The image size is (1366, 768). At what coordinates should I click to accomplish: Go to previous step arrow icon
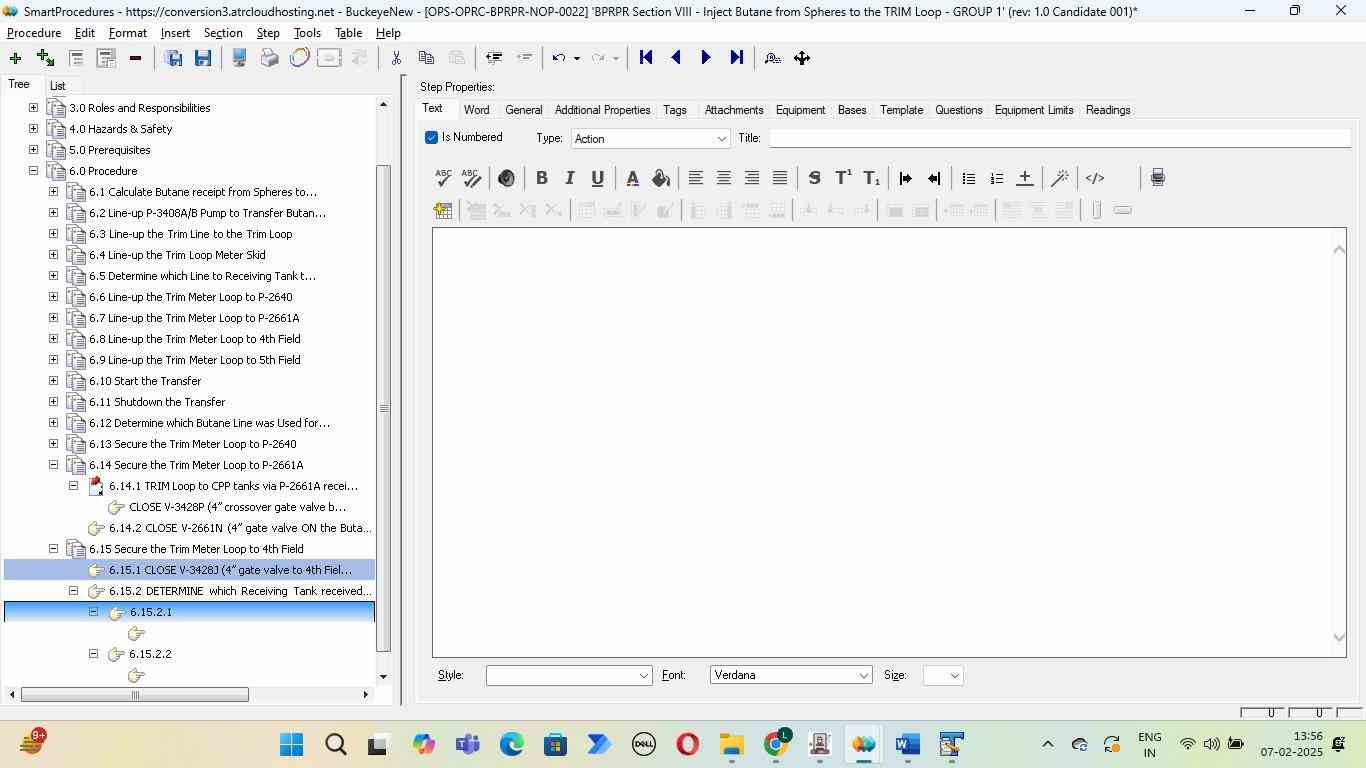coord(676,58)
